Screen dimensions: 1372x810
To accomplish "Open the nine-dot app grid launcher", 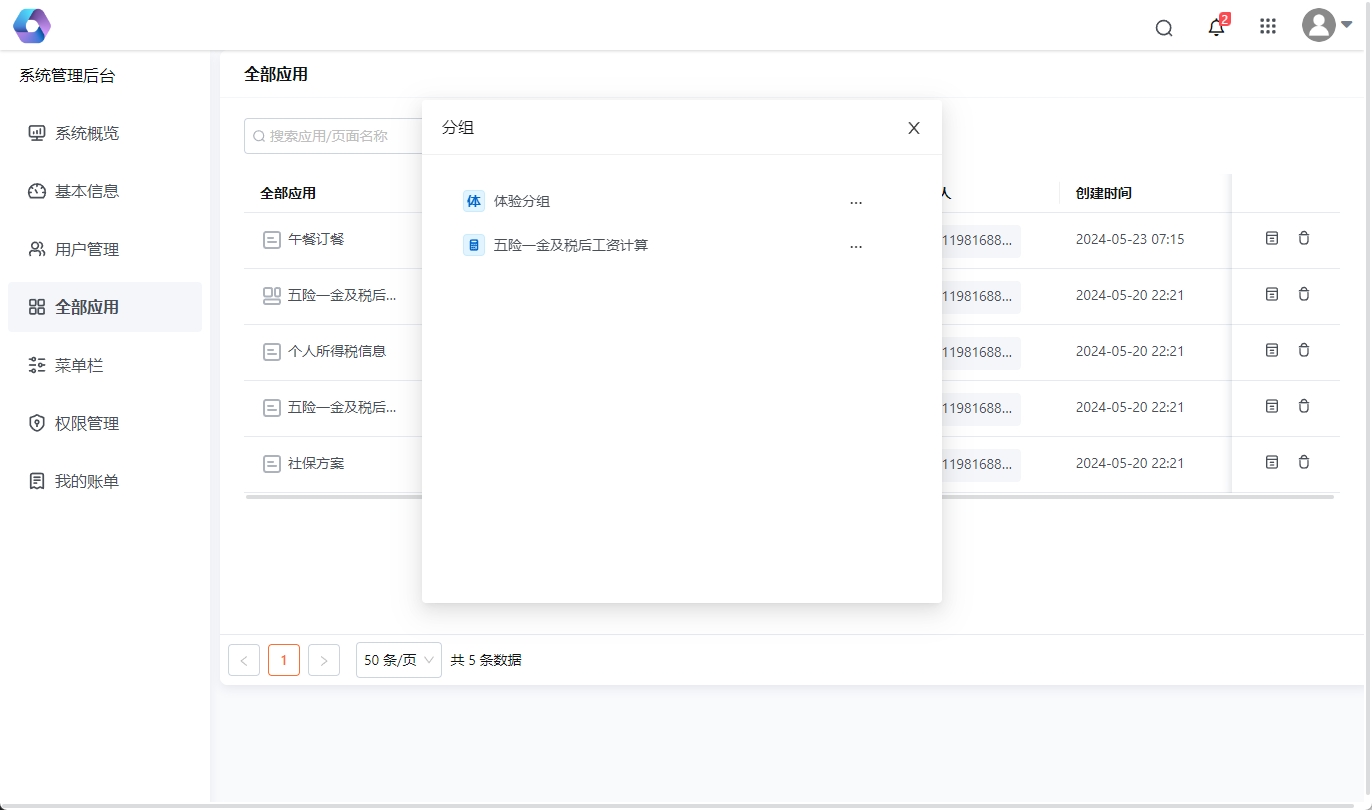I will coord(1268,27).
